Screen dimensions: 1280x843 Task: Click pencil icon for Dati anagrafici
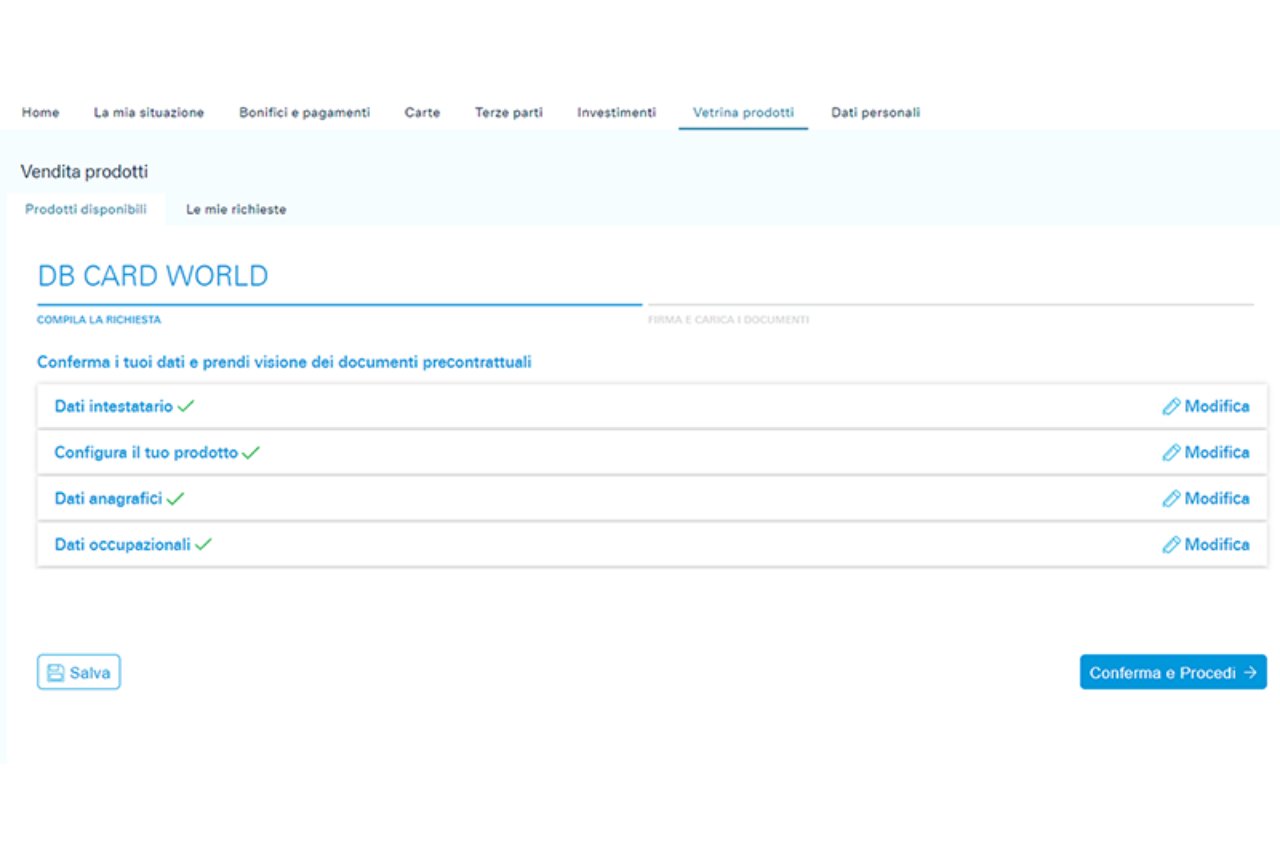tap(1171, 499)
